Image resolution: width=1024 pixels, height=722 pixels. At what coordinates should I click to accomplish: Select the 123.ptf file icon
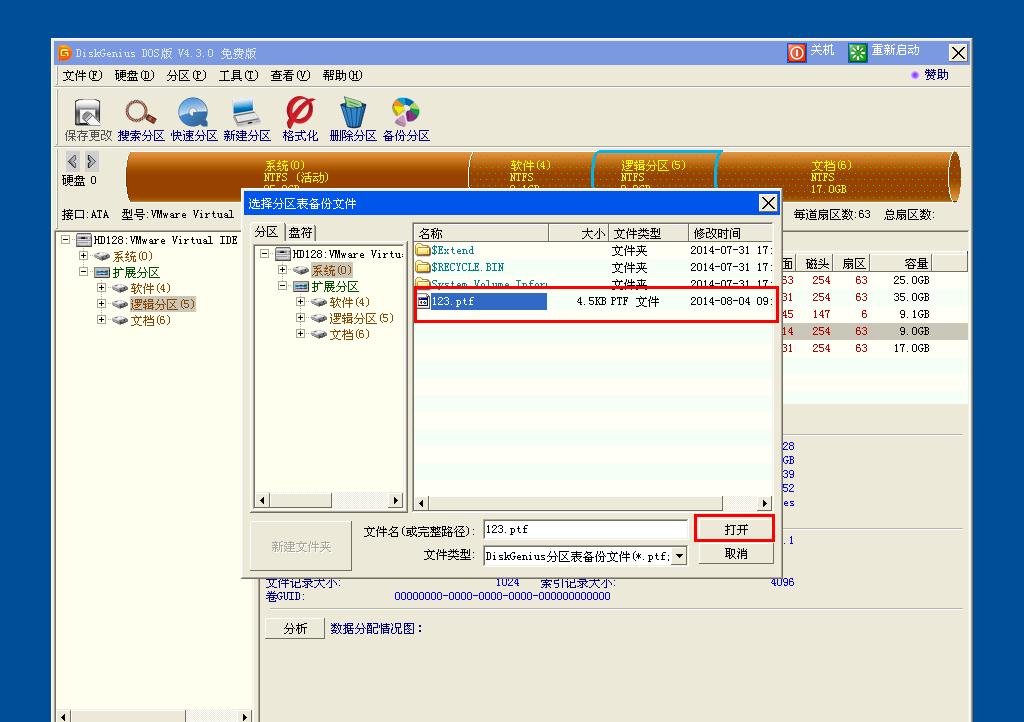coord(423,301)
